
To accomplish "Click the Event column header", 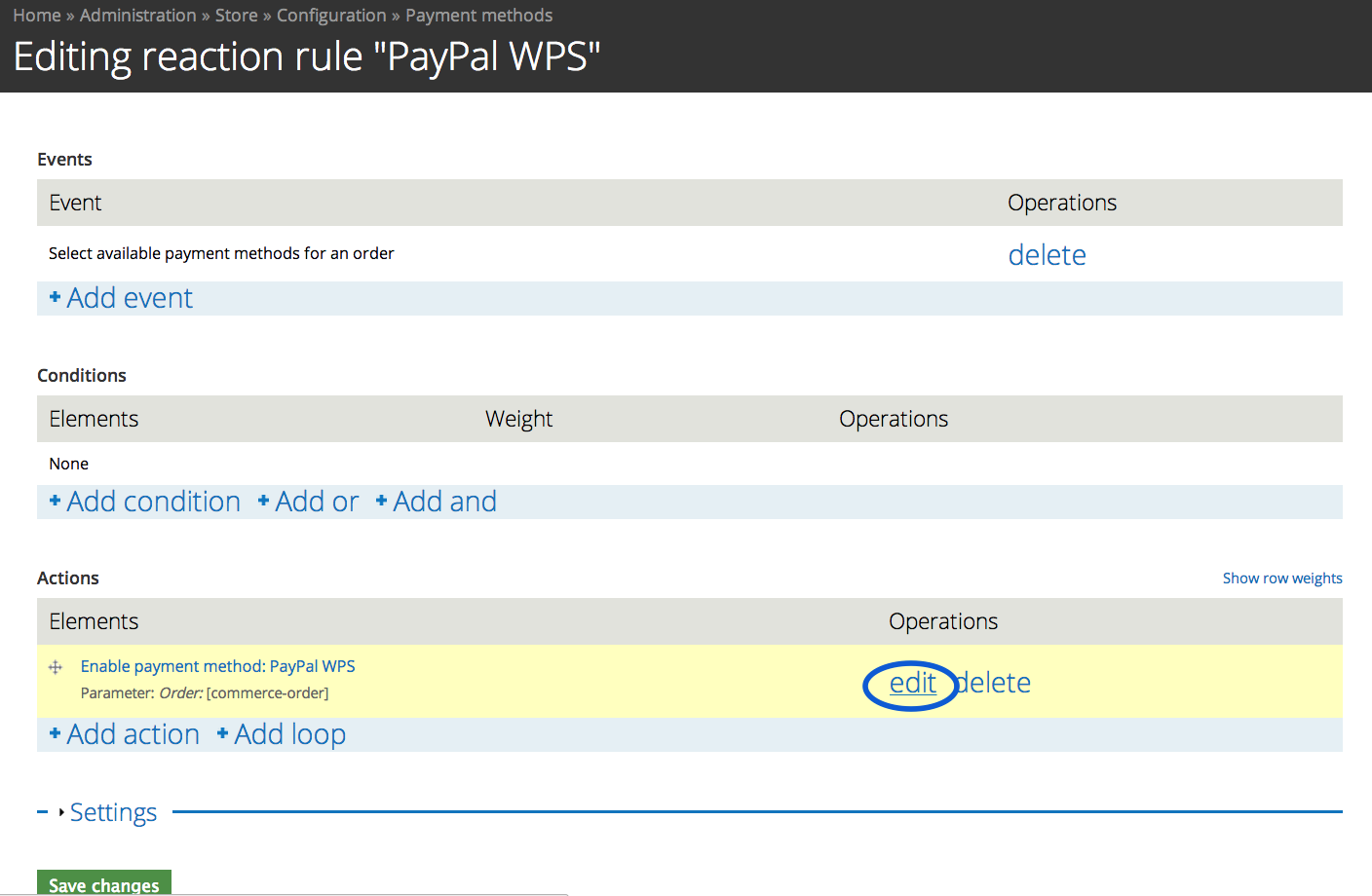I will [x=76, y=203].
